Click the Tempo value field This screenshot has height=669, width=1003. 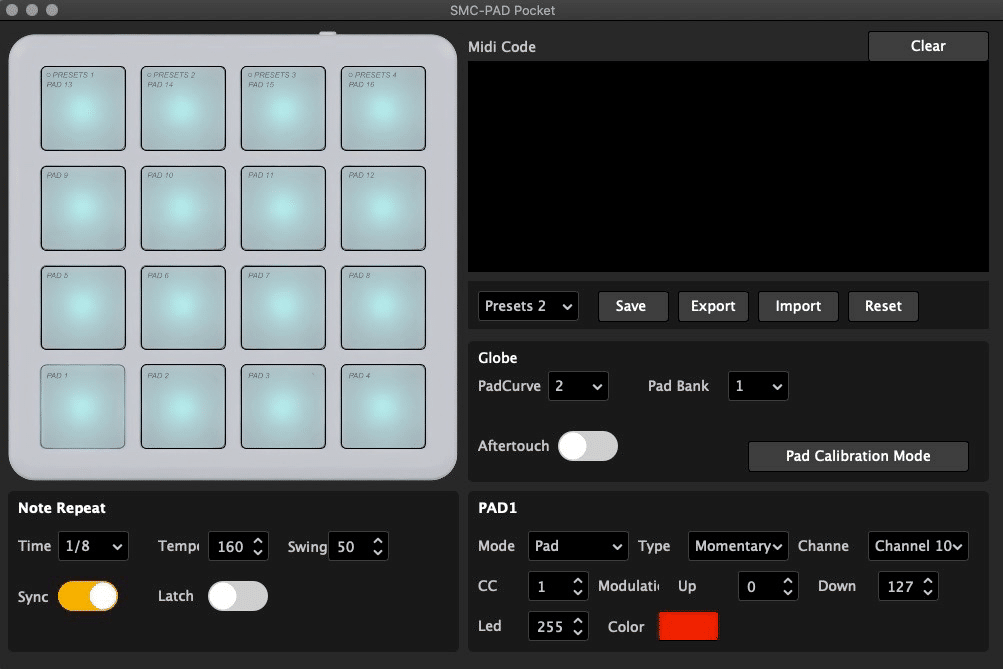tap(230, 546)
